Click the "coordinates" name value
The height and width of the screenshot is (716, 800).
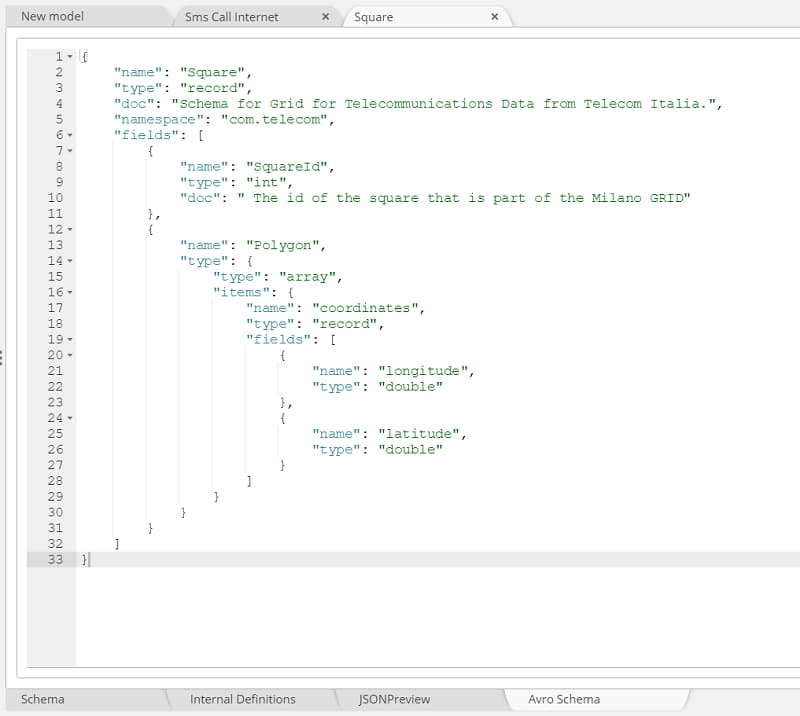pyautogui.click(x=365, y=308)
